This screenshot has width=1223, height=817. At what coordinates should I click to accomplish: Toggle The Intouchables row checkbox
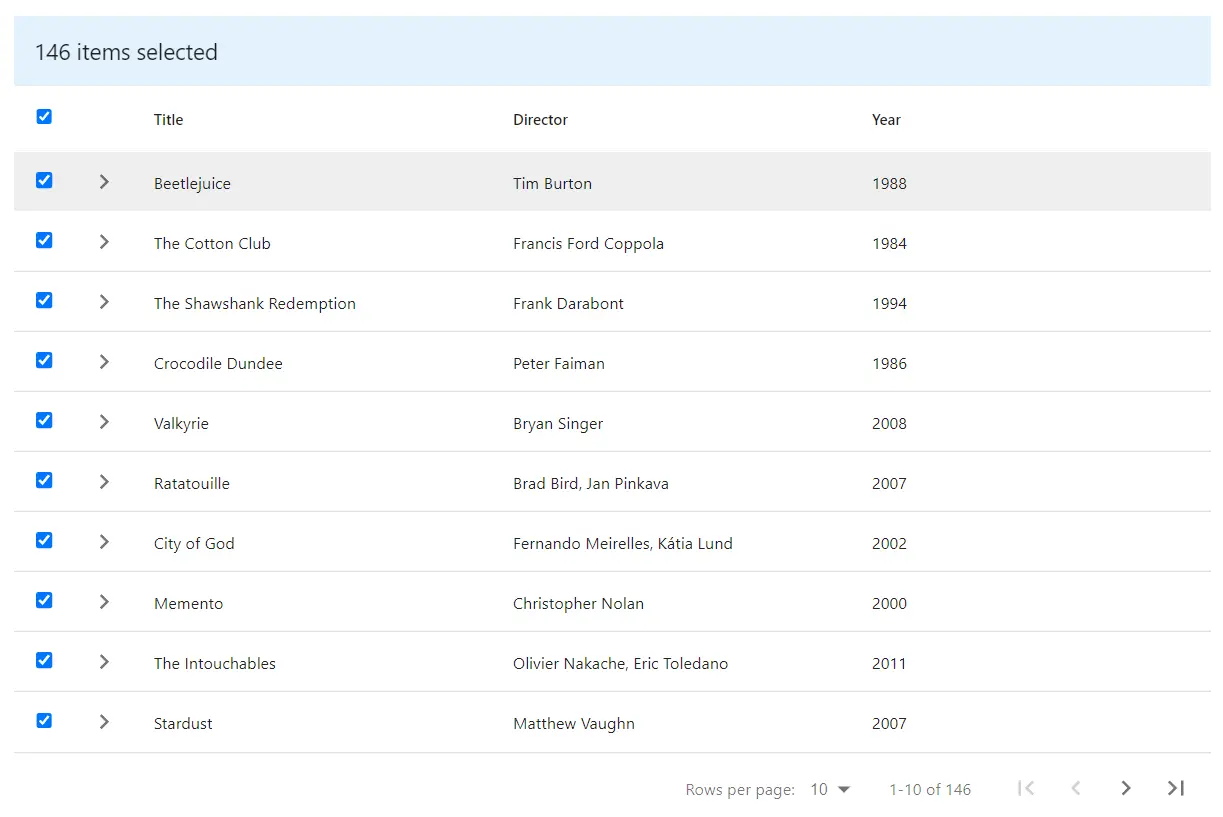44,660
